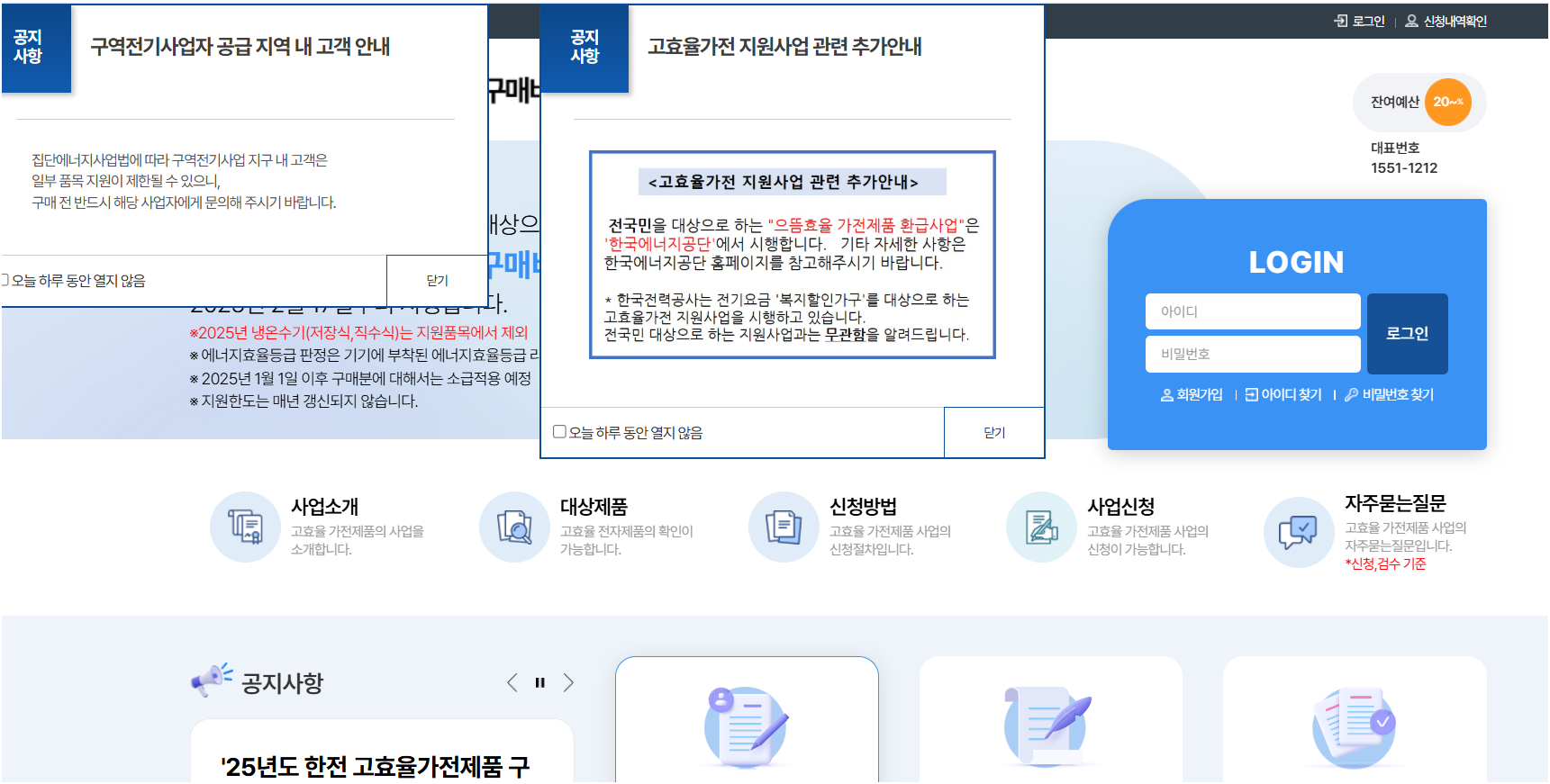The image size is (1550, 784).
Task: Open the 신청방법 menu title
Action: [863, 507]
